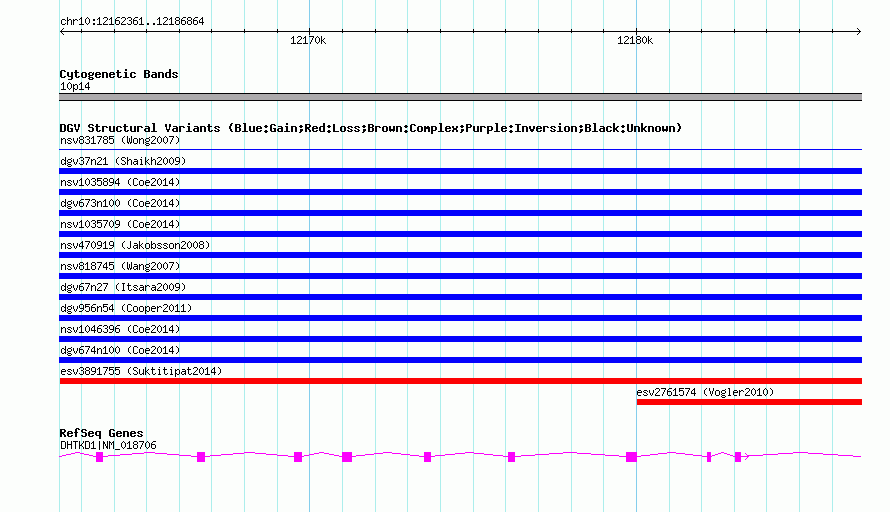Click the nsv1046396 (Coe2014) label
This screenshot has width=890, height=512.
pos(120,329)
